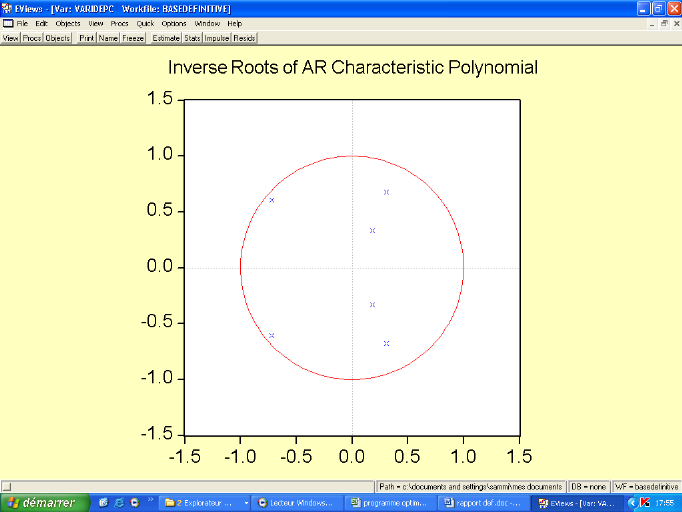Viewport: 682px width, 512px height.
Task: Click the Stats toolbar button
Action: (192, 38)
